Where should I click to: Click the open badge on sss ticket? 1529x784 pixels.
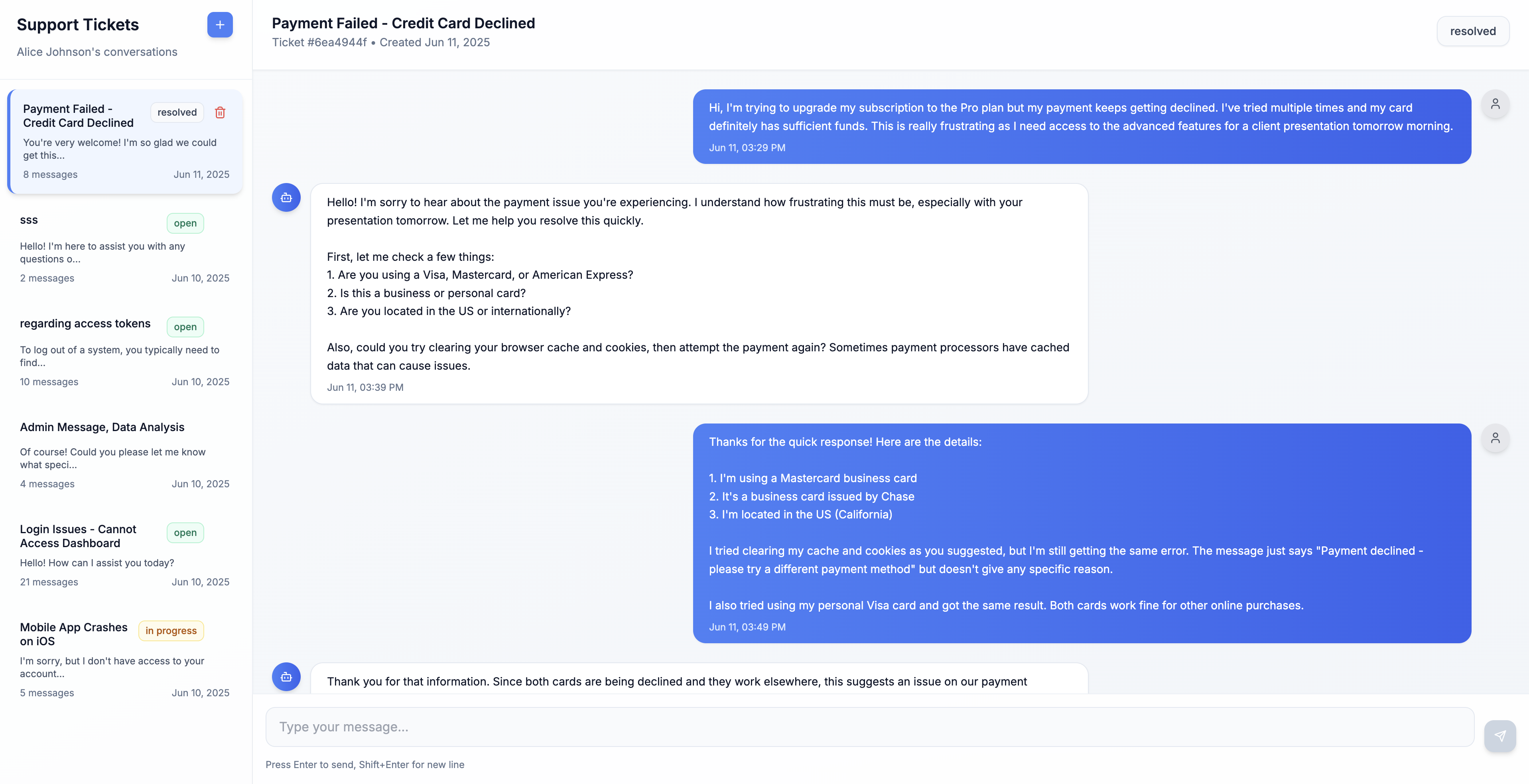point(185,223)
